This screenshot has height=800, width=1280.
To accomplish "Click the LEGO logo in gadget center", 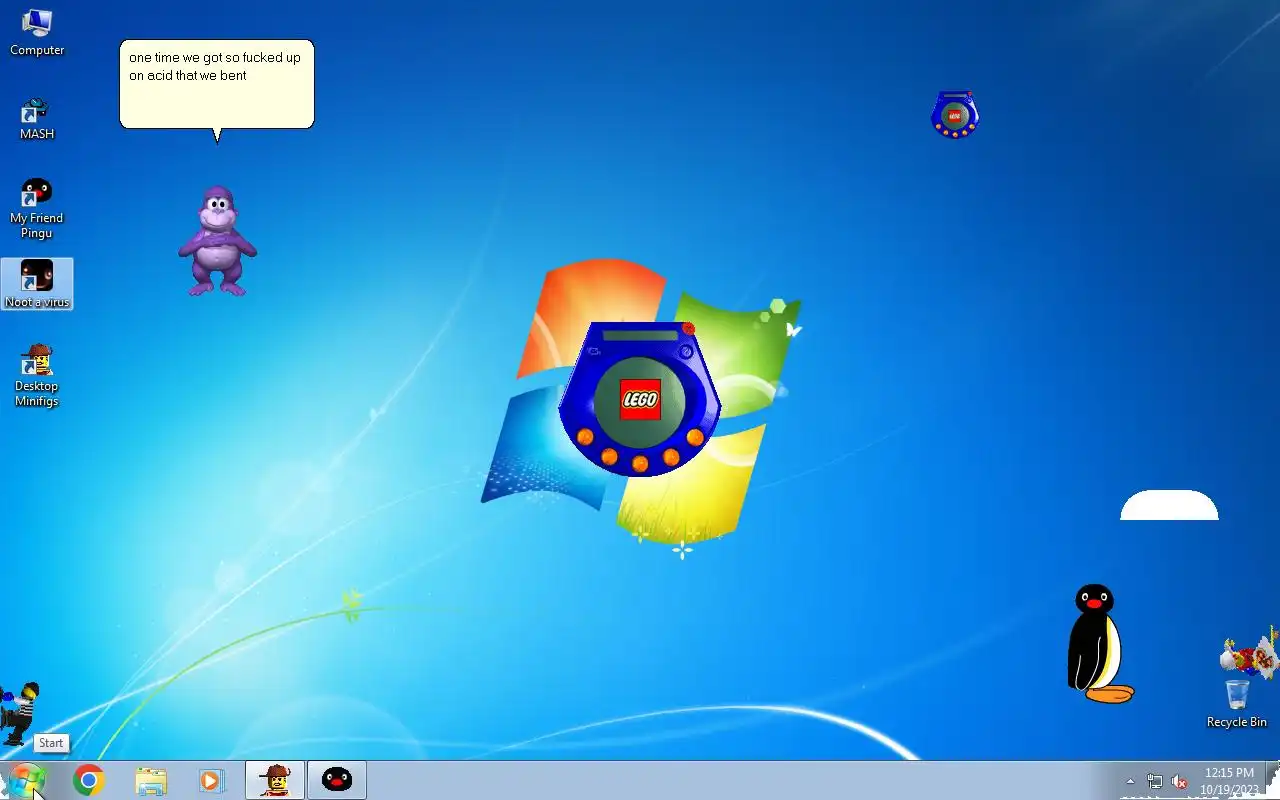I will click(x=640, y=400).
